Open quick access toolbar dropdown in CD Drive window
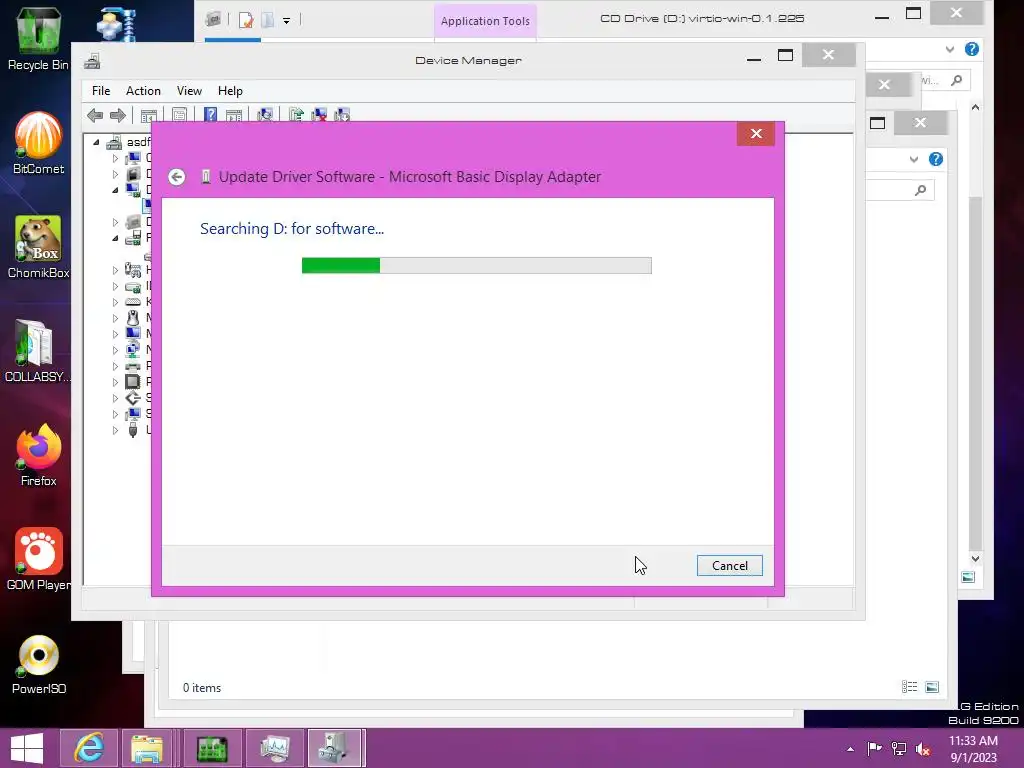This screenshot has width=1024, height=768. [286, 21]
